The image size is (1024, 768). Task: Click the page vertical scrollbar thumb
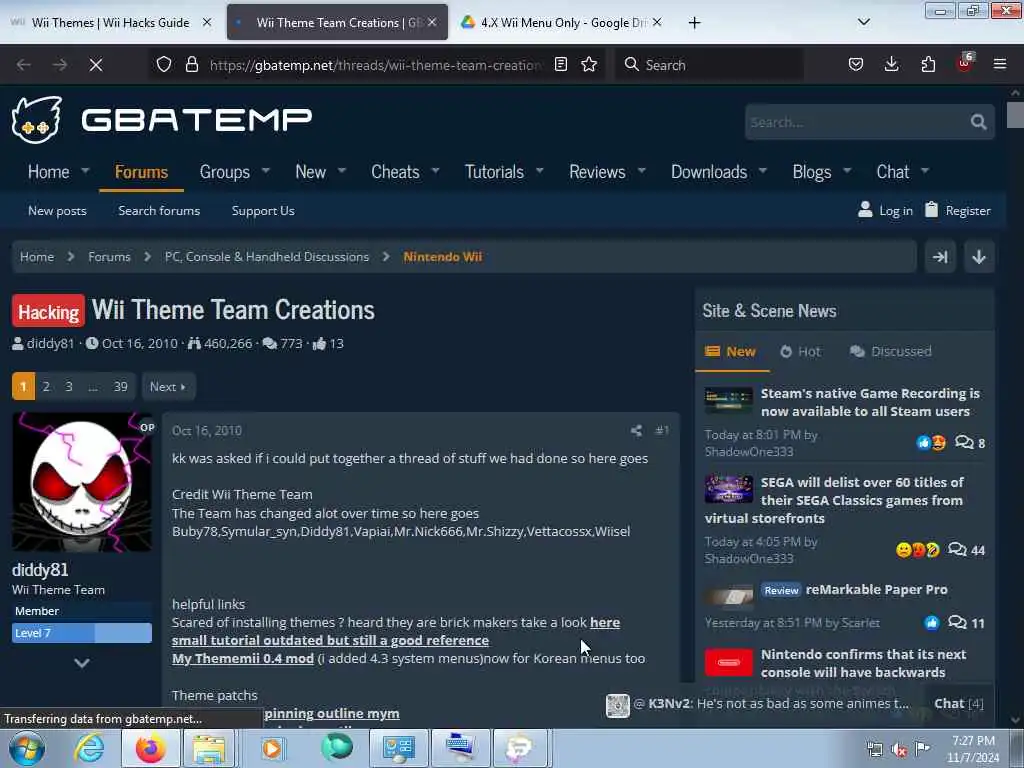tap(1015, 115)
